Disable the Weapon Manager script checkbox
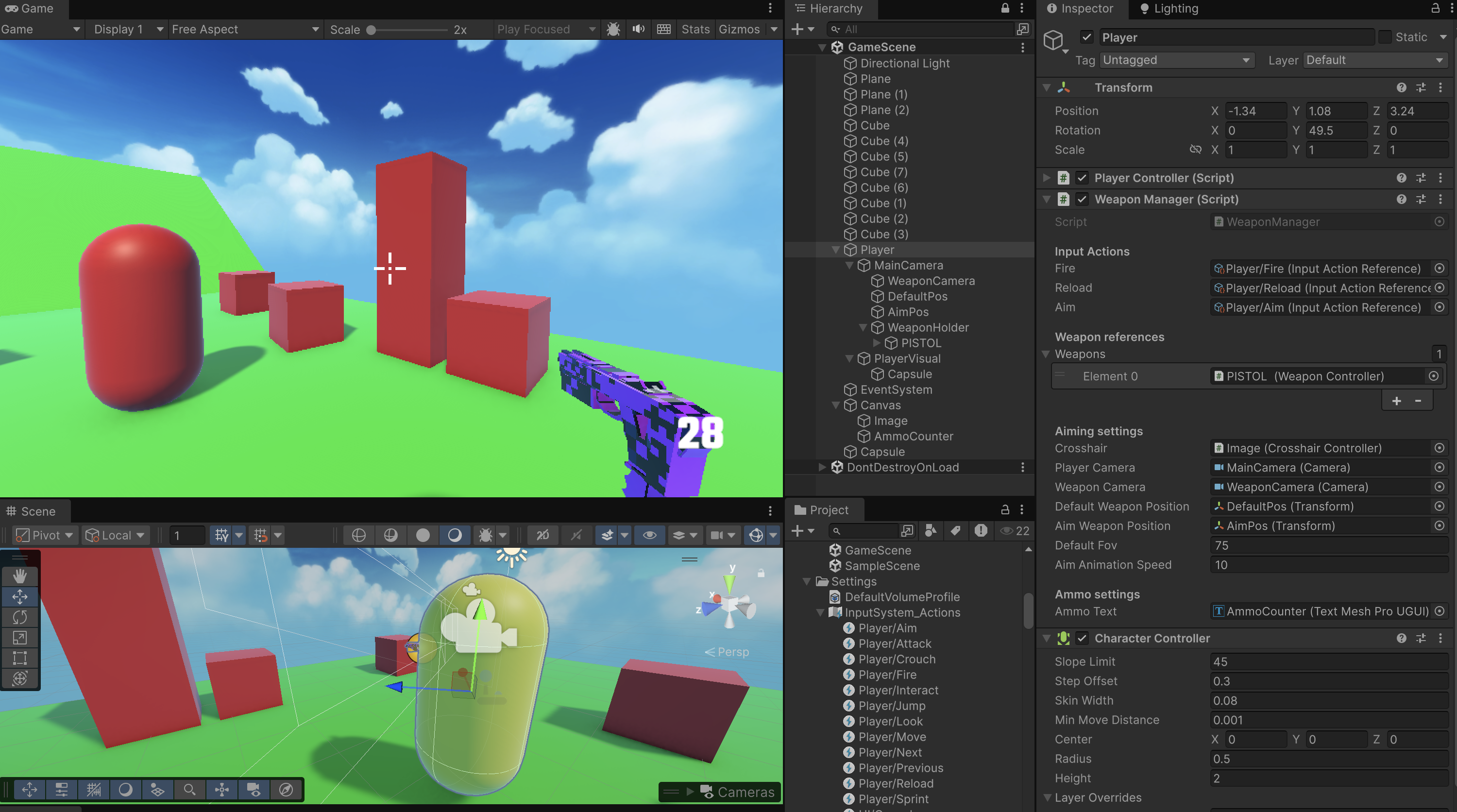Image resolution: width=1457 pixels, height=812 pixels. (x=1082, y=199)
